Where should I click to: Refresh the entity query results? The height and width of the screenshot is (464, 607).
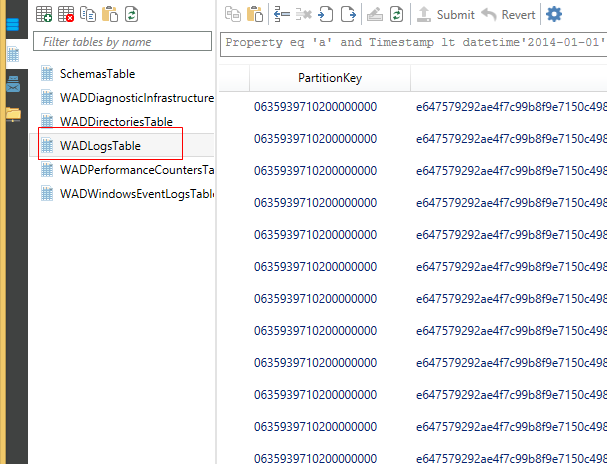(396, 14)
